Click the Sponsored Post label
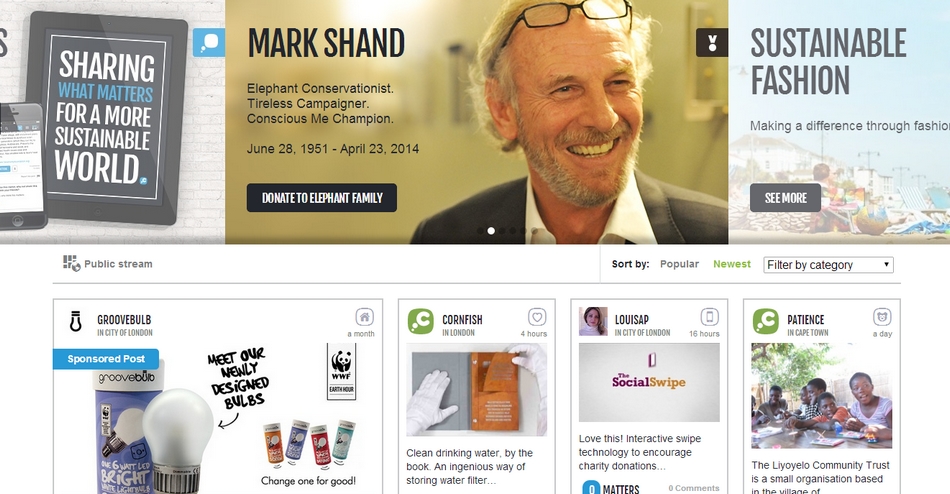Image resolution: width=950 pixels, height=494 pixels. [106, 359]
